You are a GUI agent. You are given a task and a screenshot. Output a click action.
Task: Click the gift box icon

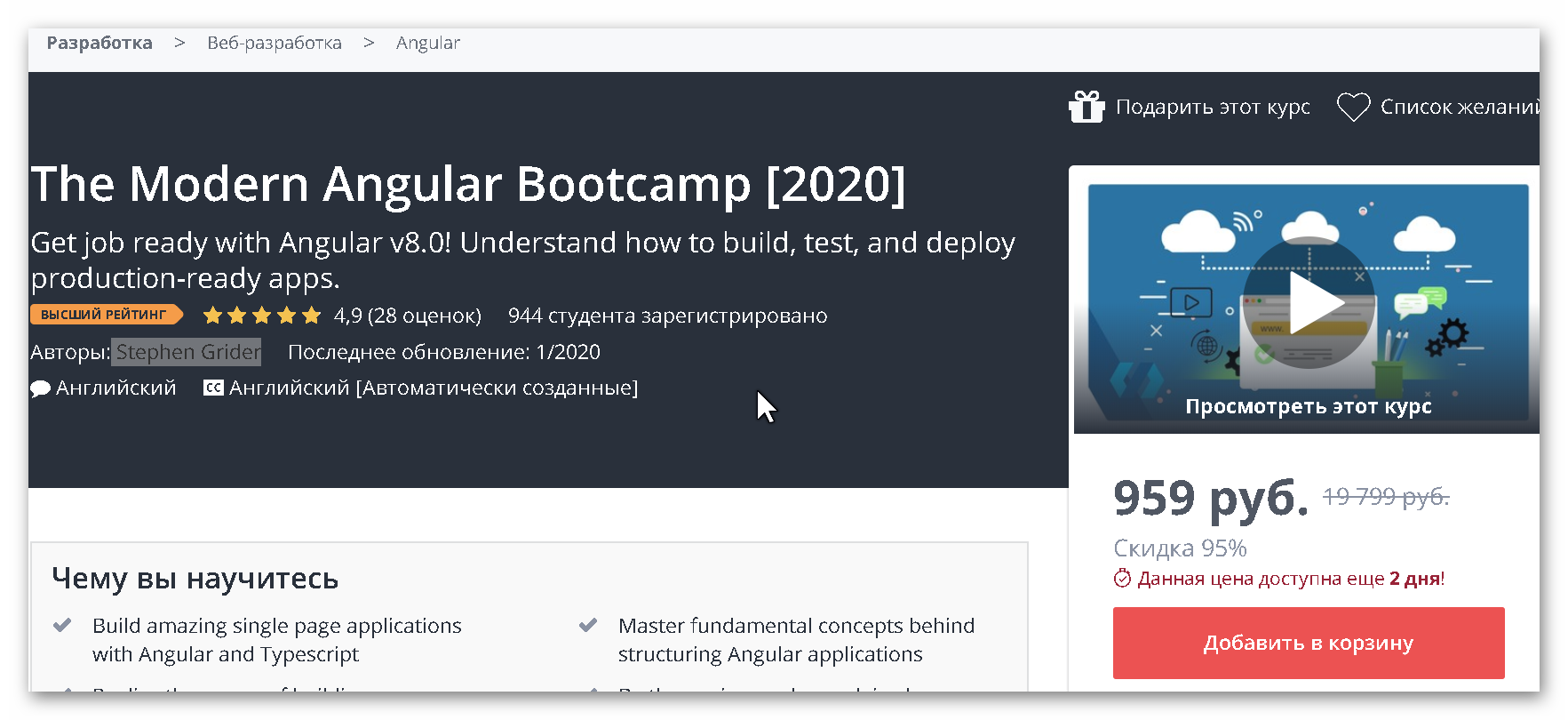click(1086, 107)
